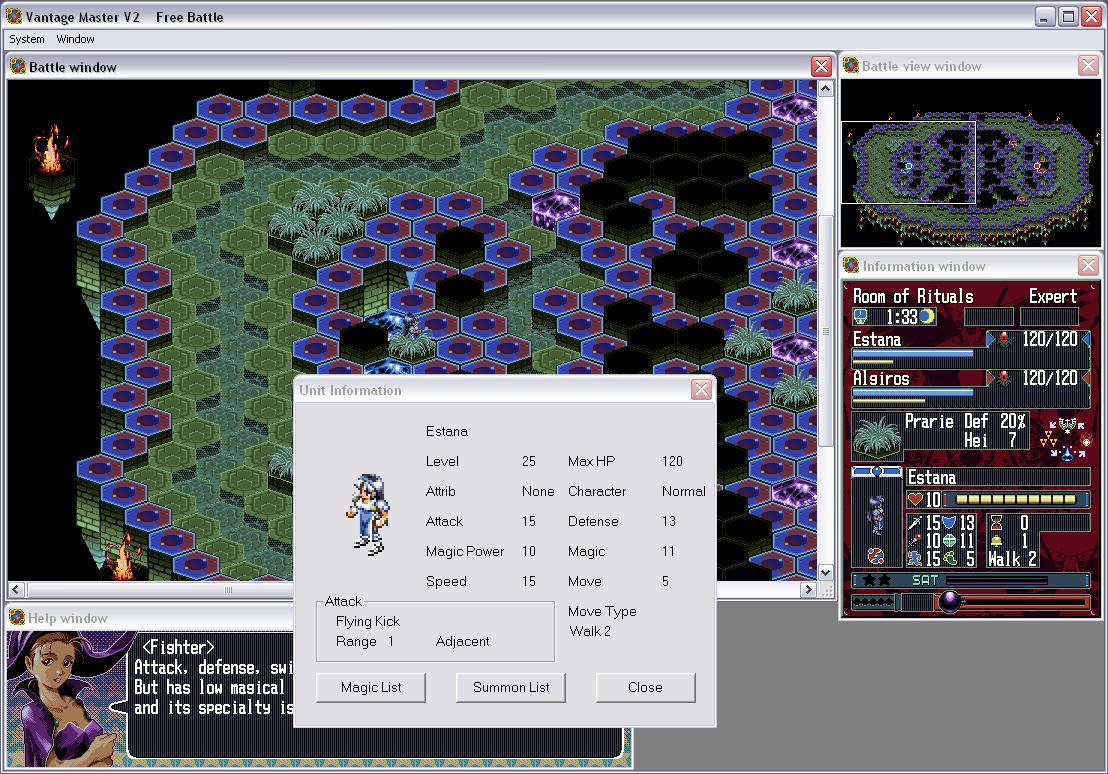Click the blue element icon at chart bottom
The image size is (1108, 774).
tap(1067, 453)
